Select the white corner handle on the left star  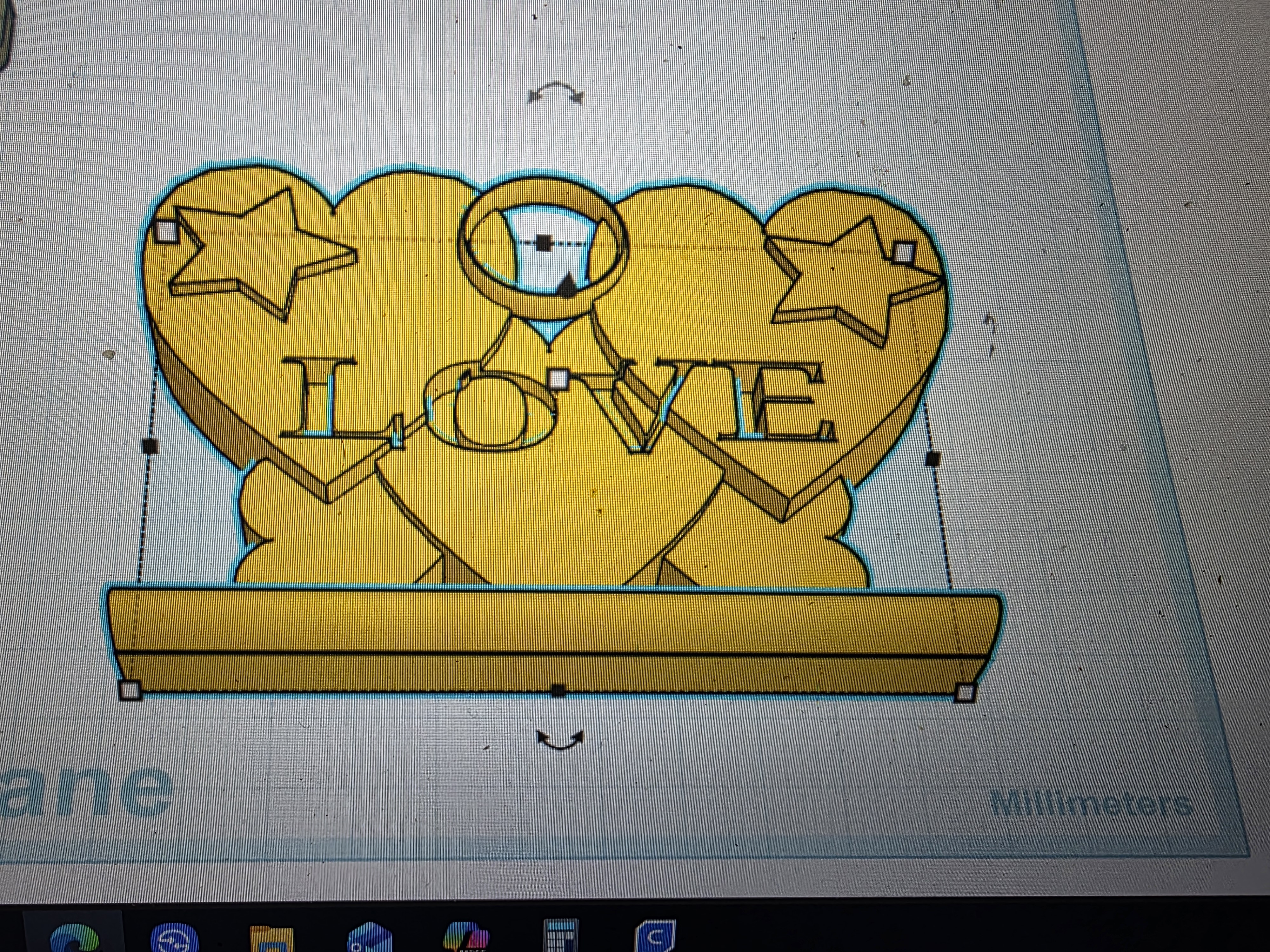coord(167,232)
